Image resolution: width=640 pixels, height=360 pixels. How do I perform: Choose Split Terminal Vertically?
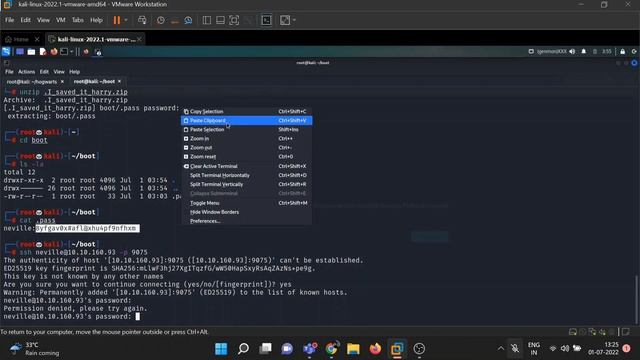(x=247, y=184)
